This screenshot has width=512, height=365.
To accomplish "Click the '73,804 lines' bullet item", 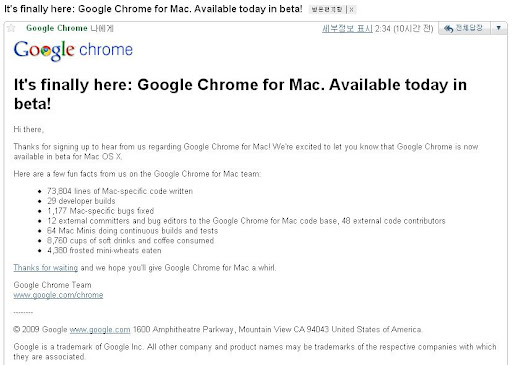I will (x=120, y=191).
